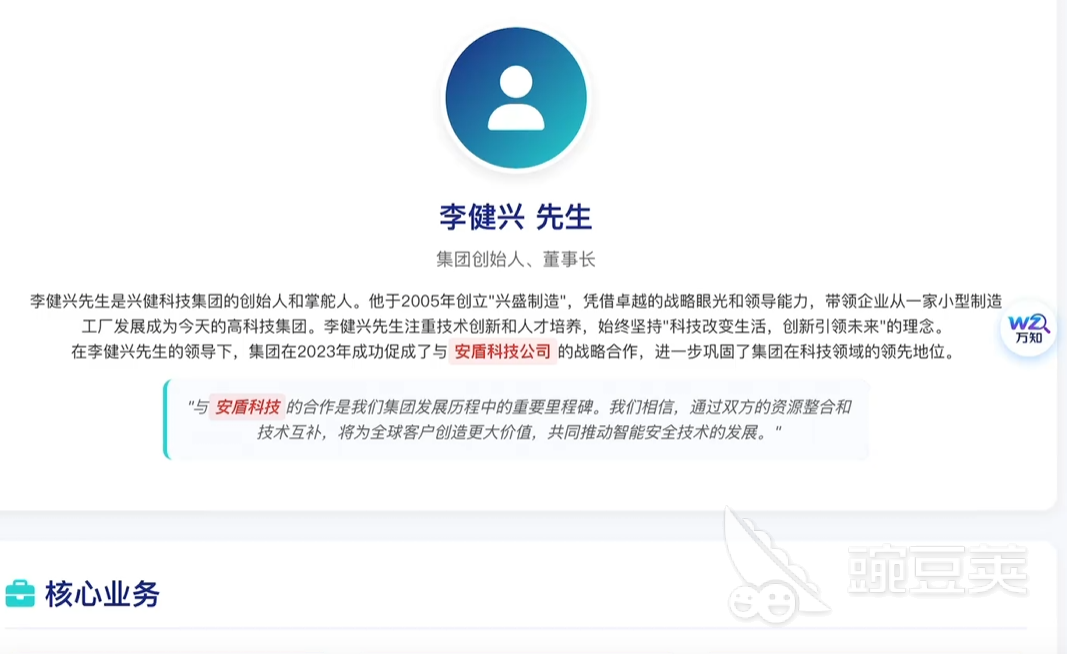This screenshot has width=1067, height=654.
Task: Click the highlighted 安盾科技公司 link
Action: click(502, 352)
